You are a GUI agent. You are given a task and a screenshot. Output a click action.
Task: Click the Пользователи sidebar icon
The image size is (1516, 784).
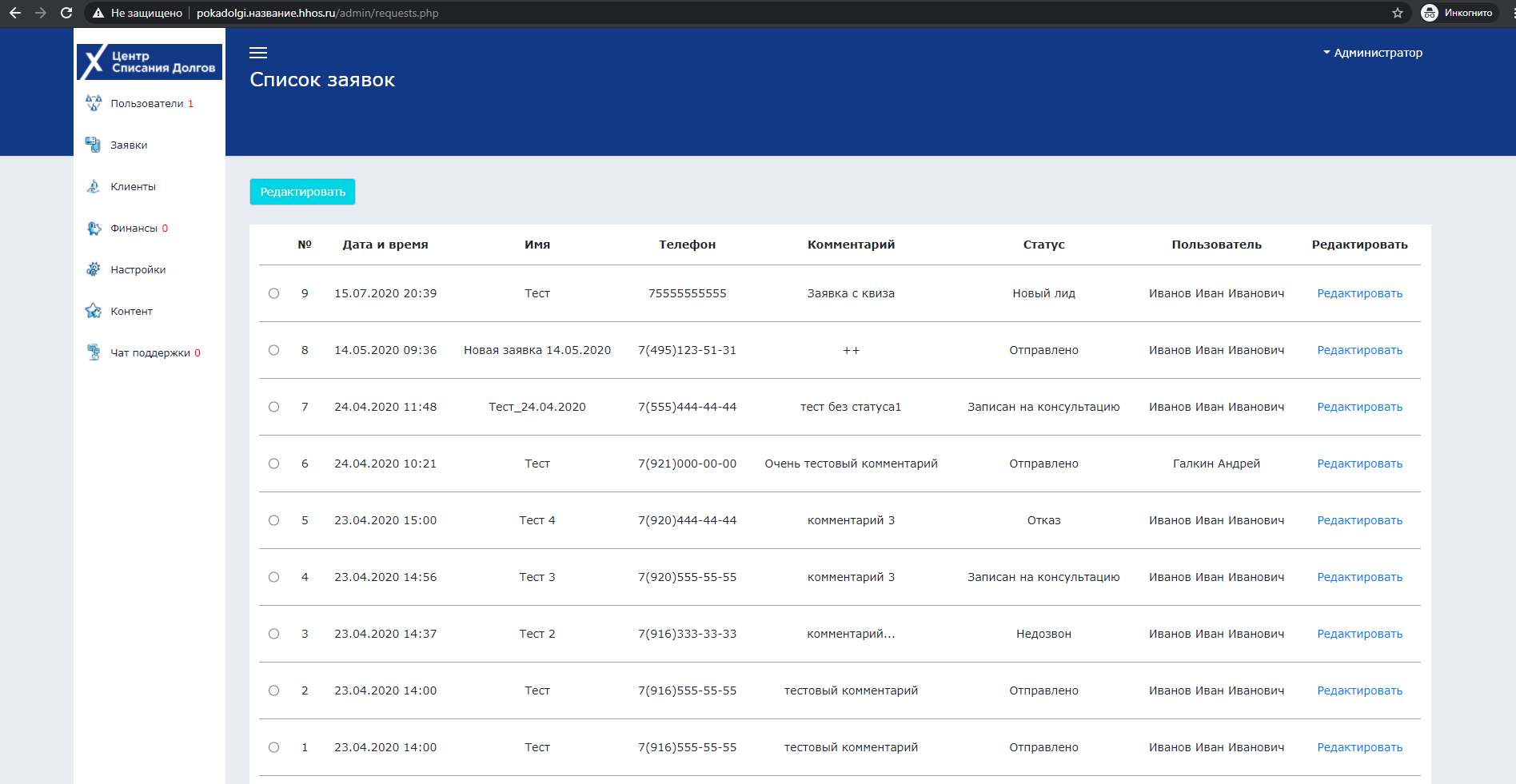click(94, 103)
